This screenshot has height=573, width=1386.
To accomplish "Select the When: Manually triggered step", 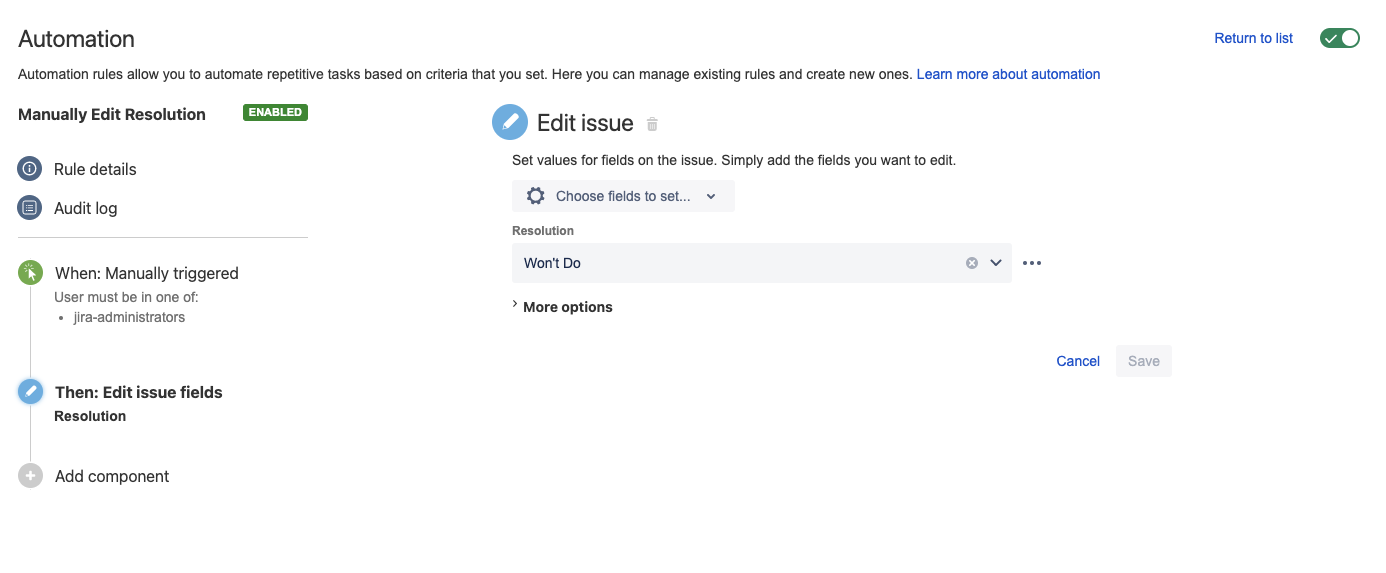I will point(147,273).
